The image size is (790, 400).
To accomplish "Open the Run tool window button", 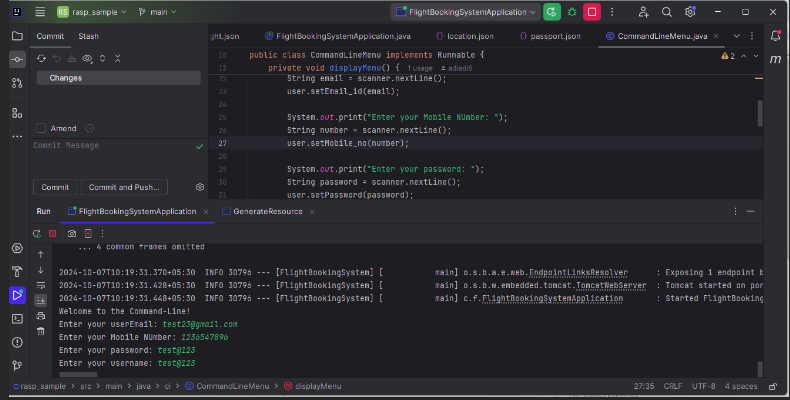I will pos(17,295).
